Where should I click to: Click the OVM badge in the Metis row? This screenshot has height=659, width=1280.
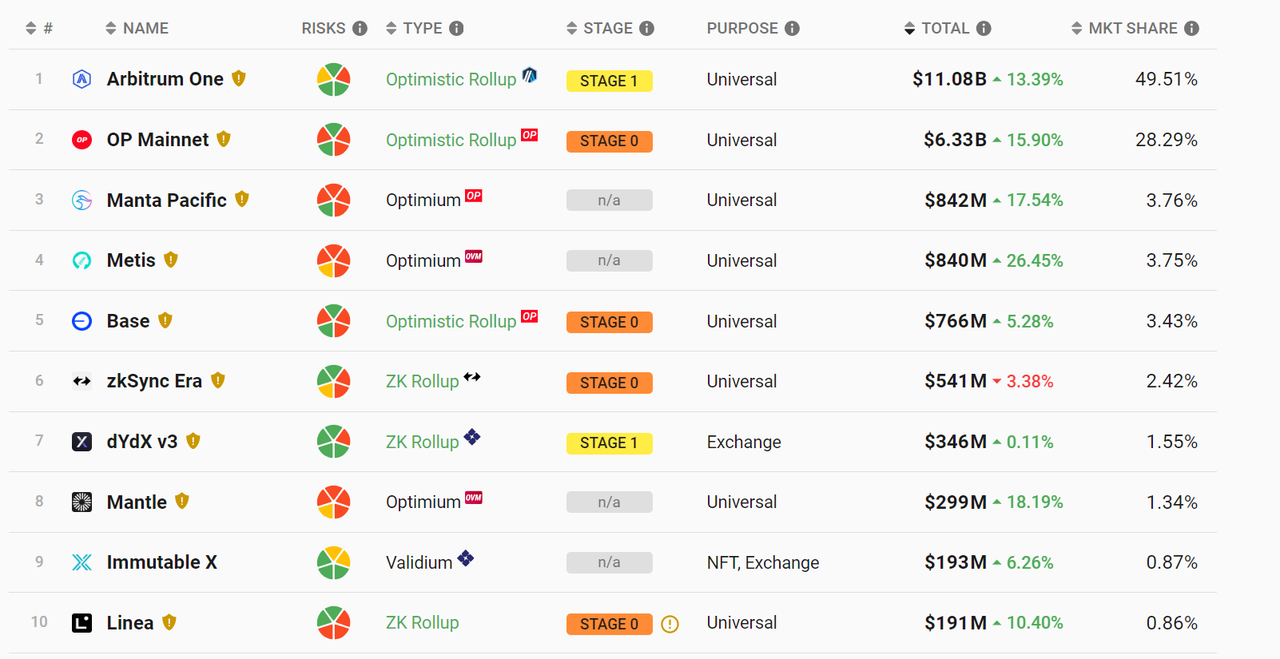click(x=474, y=257)
